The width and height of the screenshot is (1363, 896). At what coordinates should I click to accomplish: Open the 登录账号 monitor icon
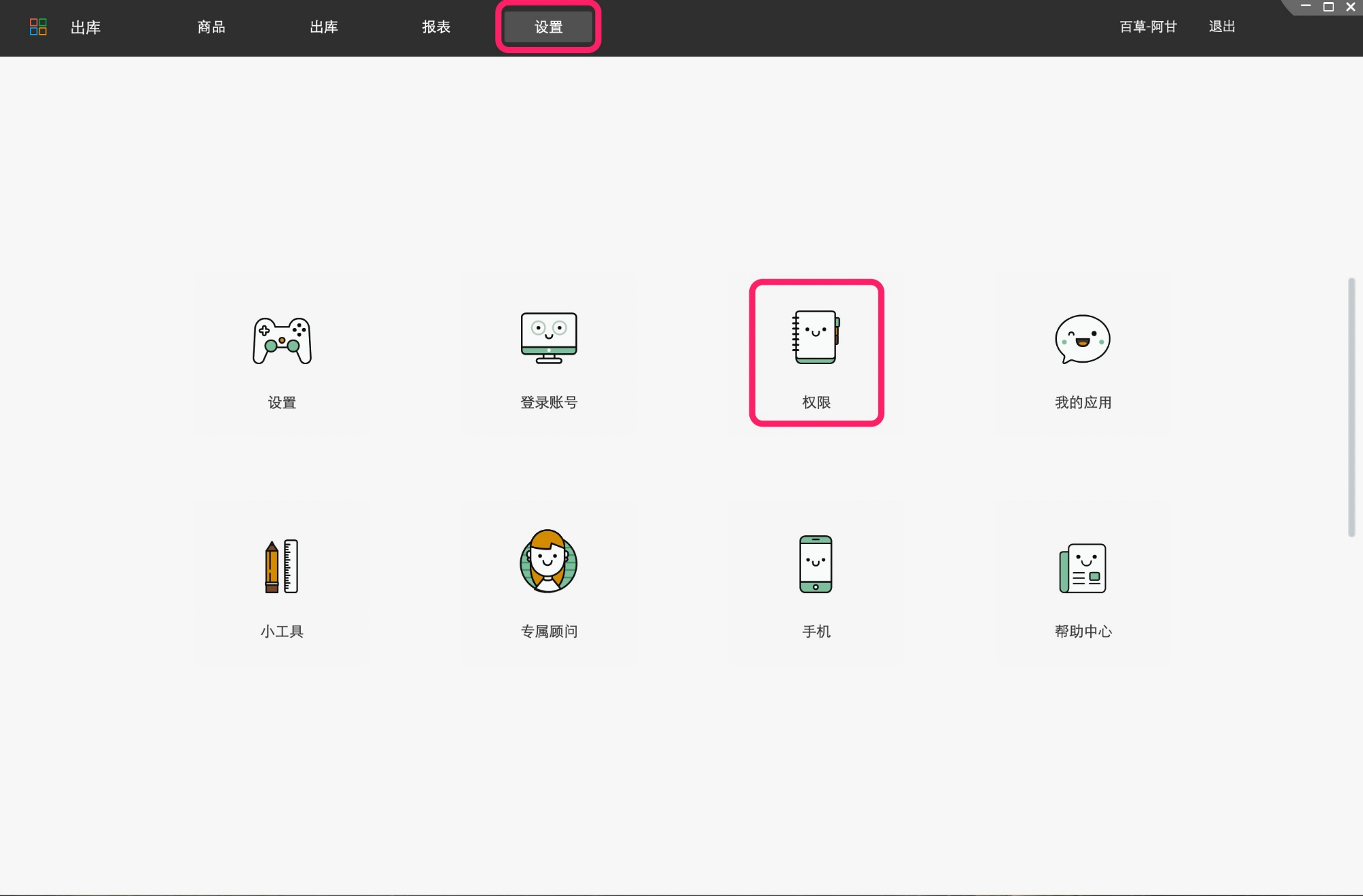(549, 338)
